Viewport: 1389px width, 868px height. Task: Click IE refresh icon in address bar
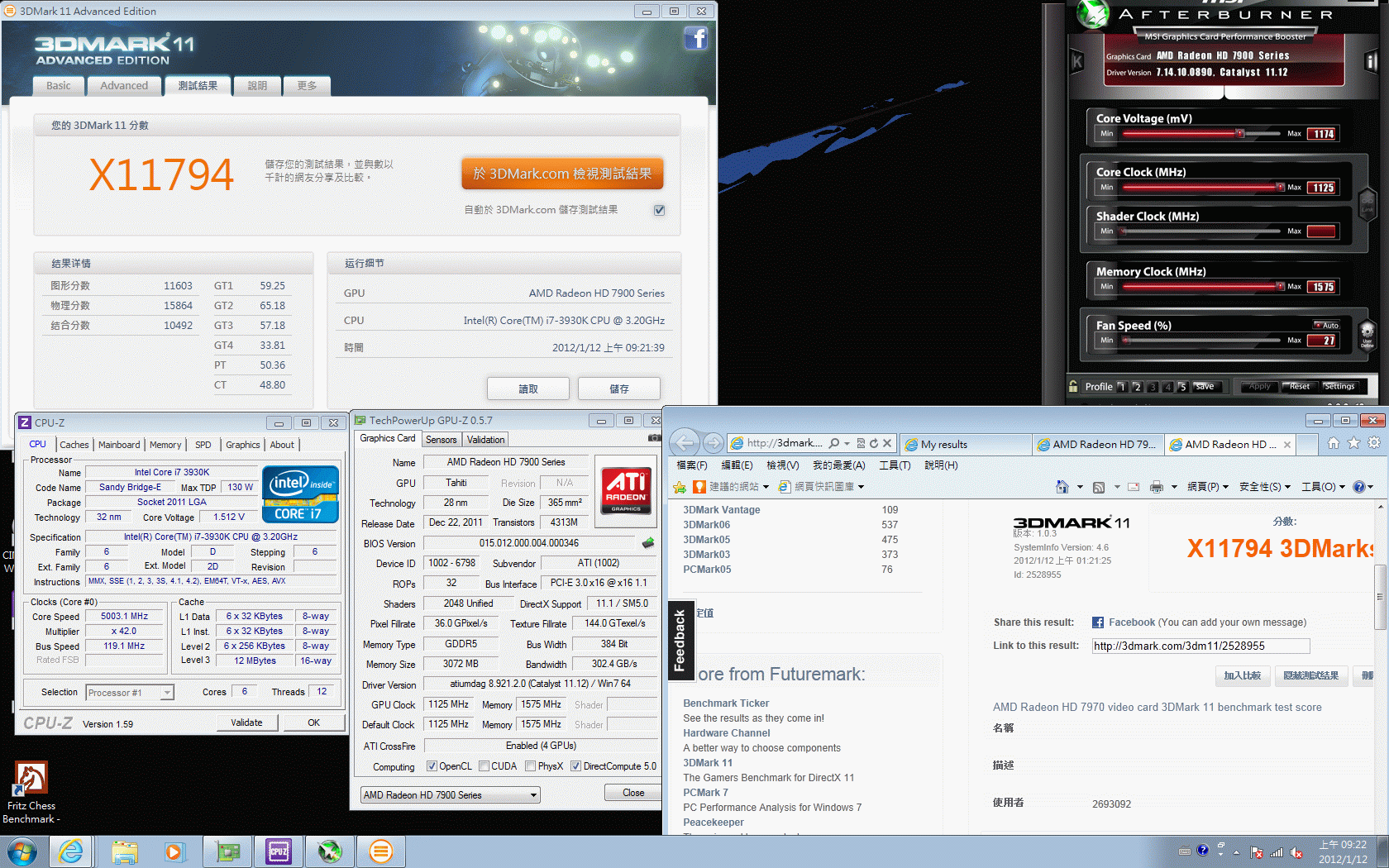(x=873, y=443)
